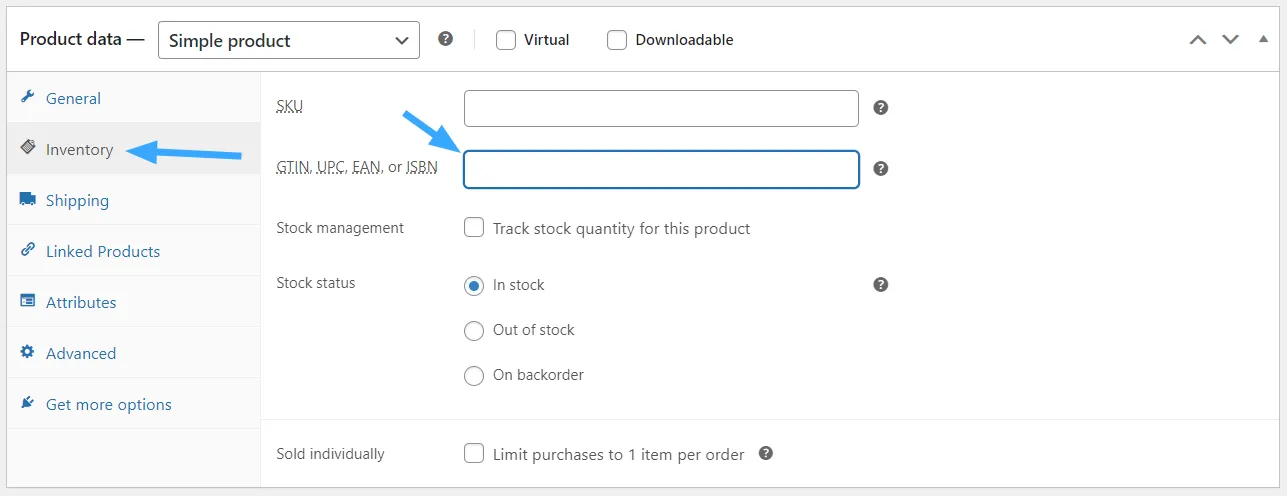
Task: Click the Attributes table icon
Action: (28, 301)
